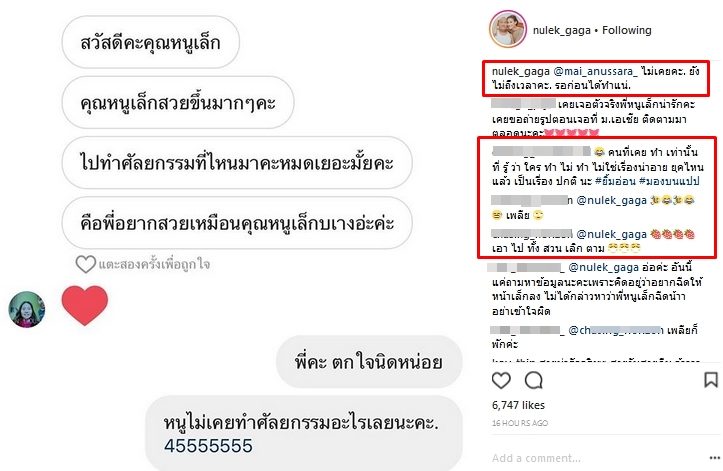Open nulek_gaga profile picture
The image size is (723, 471).
click(x=508, y=29)
